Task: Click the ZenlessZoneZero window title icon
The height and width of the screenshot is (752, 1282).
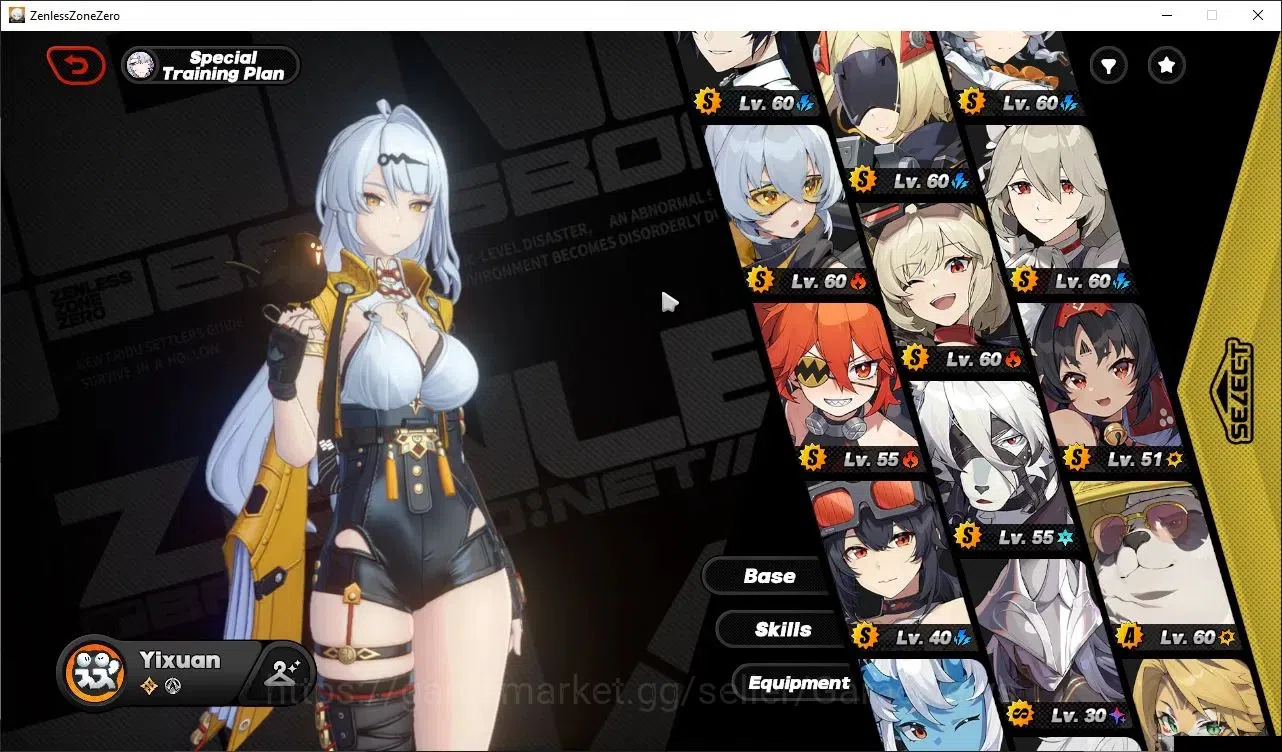Action: point(16,15)
